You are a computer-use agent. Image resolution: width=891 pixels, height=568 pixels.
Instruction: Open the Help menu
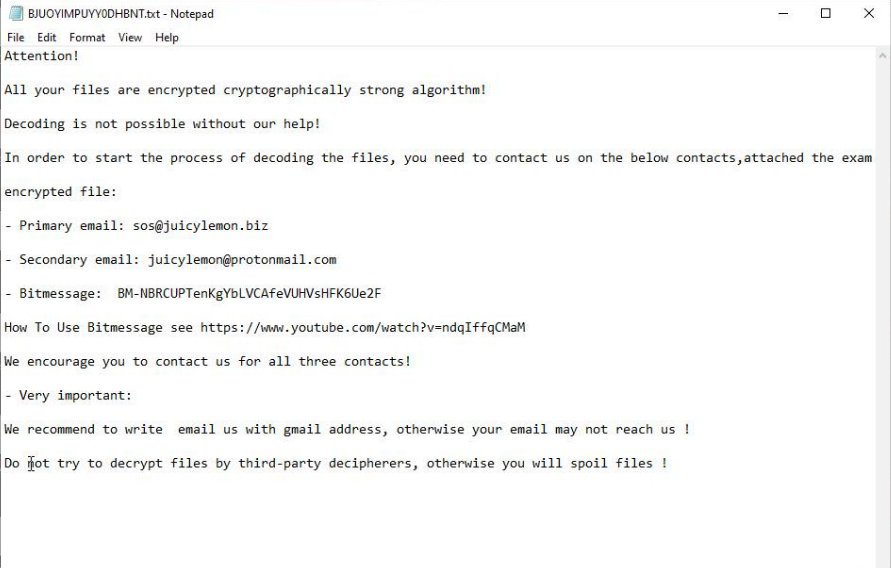coord(167,37)
